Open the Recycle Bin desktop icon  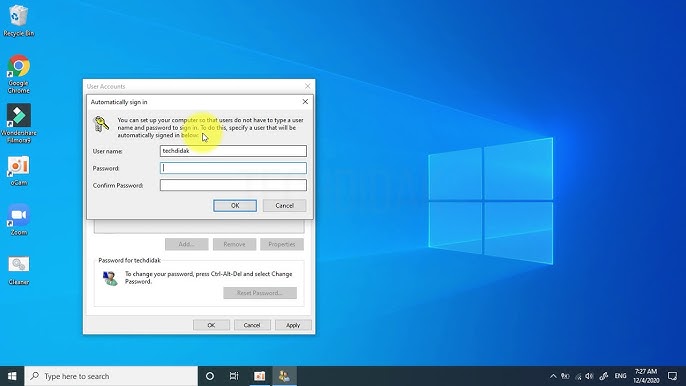click(x=18, y=20)
